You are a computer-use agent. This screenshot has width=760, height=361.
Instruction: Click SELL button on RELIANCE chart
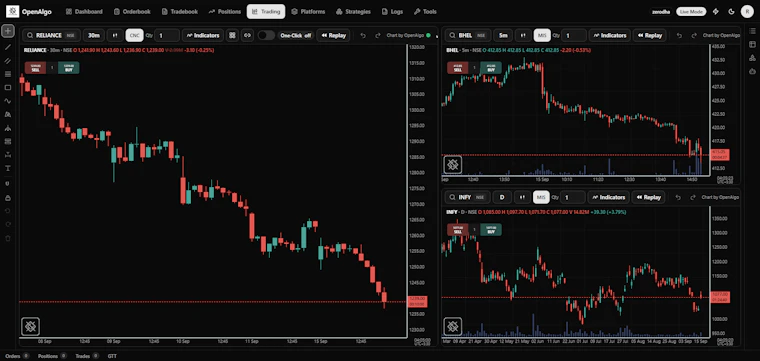[x=35, y=68]
